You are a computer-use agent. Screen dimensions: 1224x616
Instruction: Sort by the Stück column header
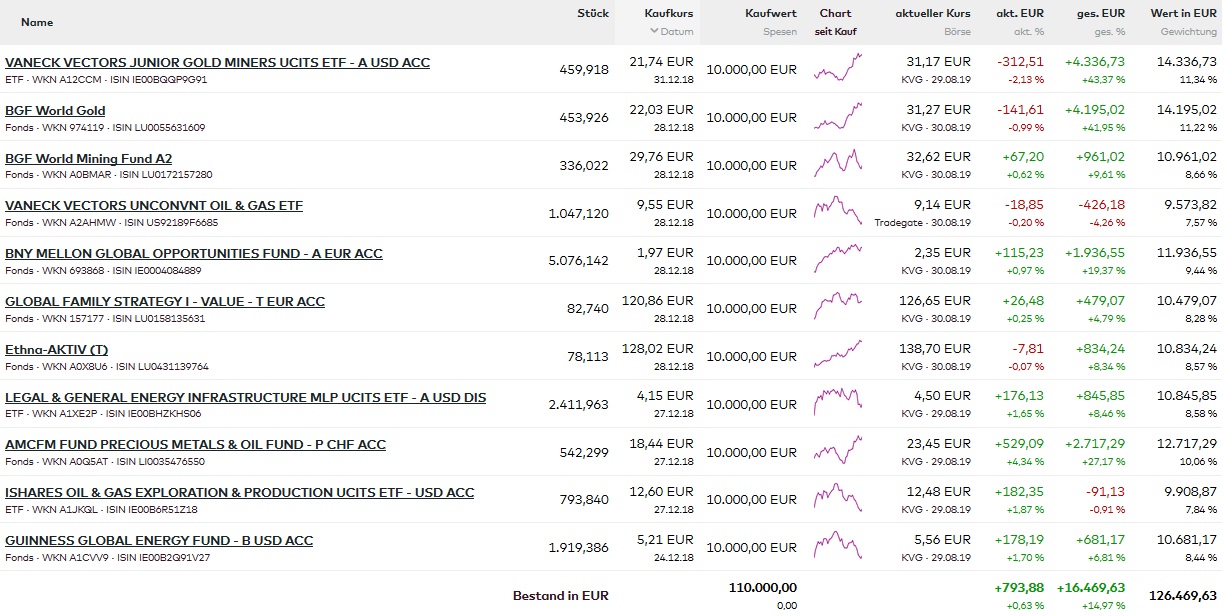coord(592,14)
